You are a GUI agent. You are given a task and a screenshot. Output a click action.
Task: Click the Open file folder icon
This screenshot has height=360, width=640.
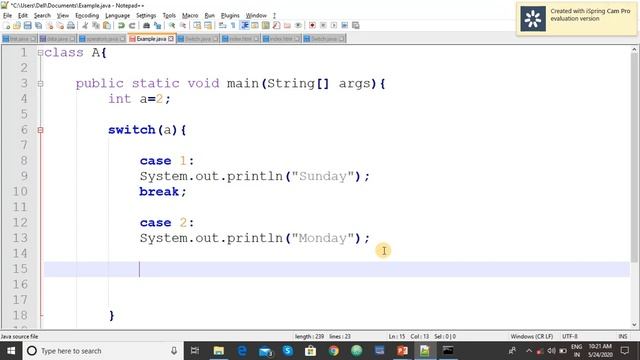coord(17,25)
